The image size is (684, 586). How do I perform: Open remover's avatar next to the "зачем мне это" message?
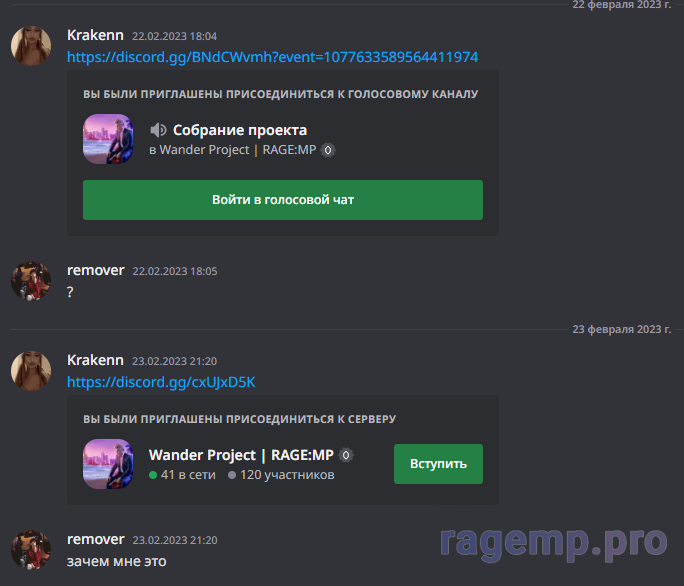point(31,550)
